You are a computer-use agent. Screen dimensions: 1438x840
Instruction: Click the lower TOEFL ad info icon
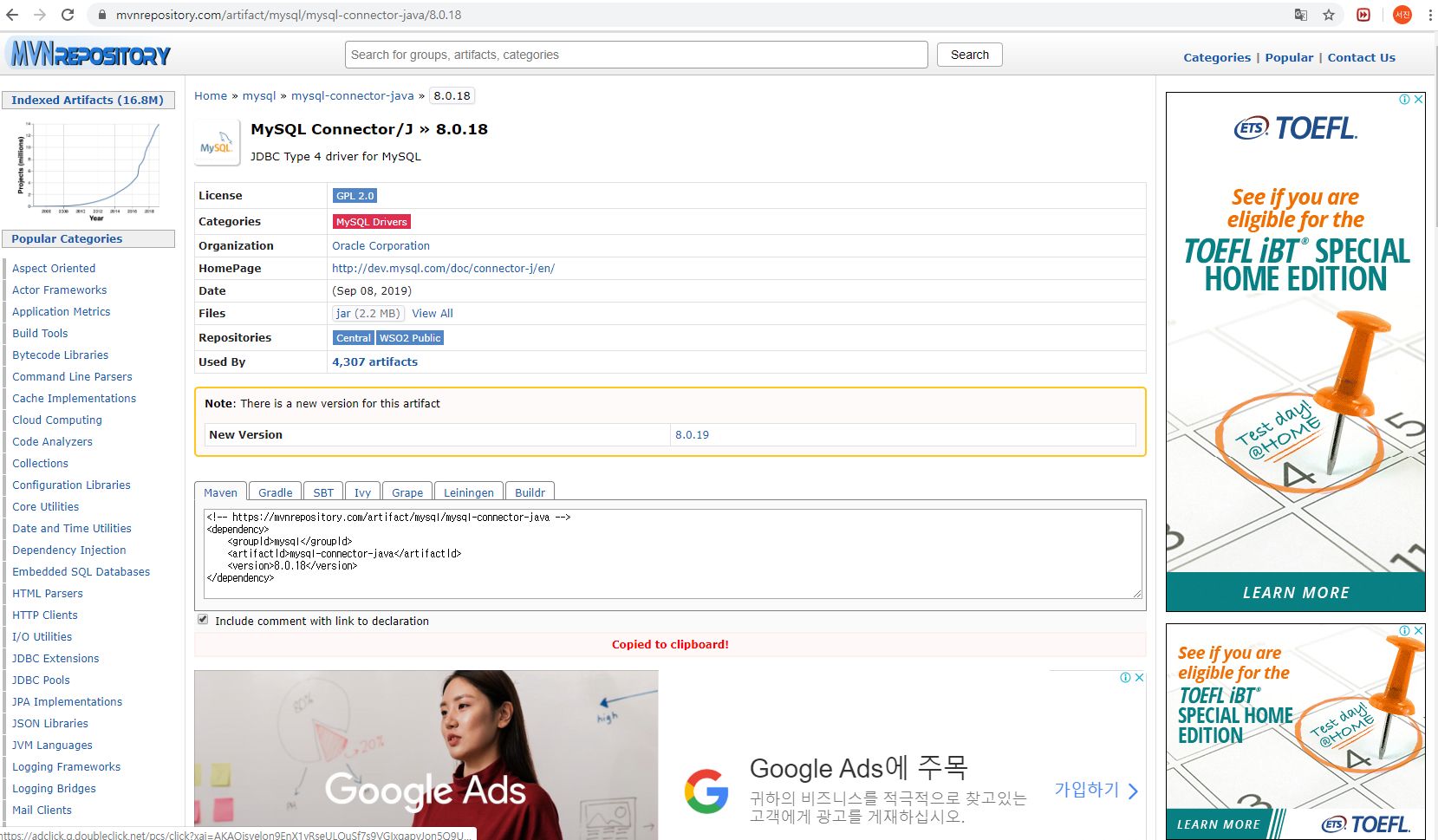[x=1404, y=631]
